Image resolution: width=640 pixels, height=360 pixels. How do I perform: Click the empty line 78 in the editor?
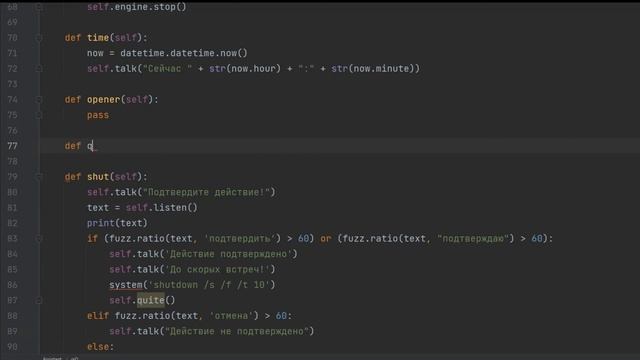click(x=339, y=162)
